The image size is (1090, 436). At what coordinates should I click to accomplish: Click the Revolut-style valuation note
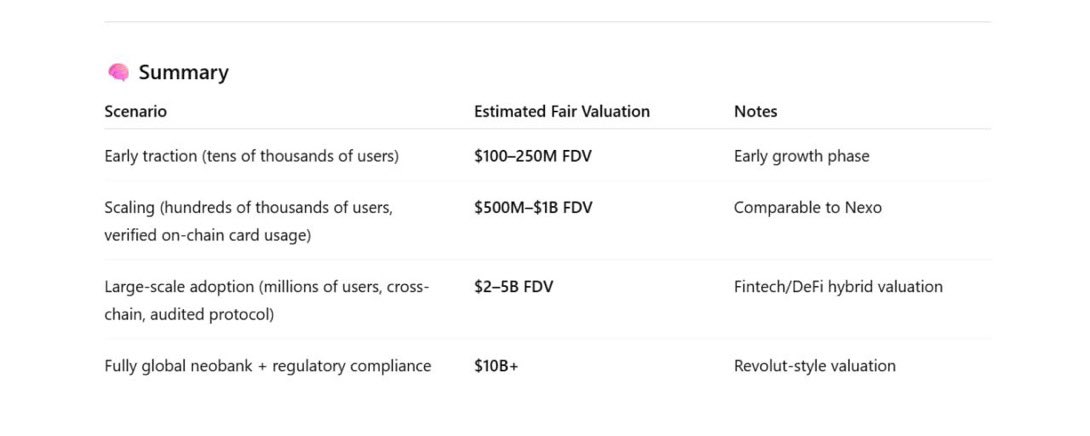pos(814,366)
